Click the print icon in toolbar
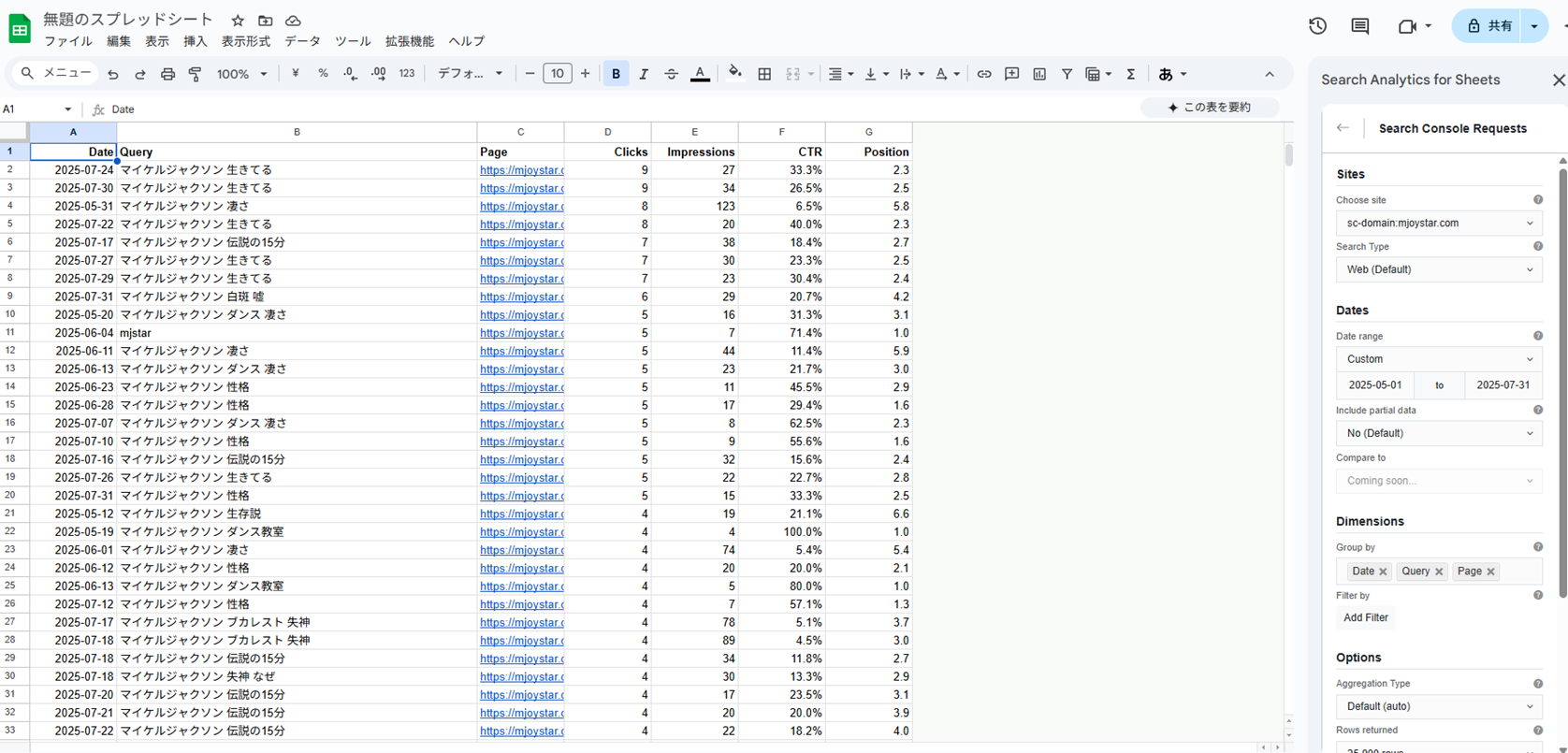Screen dimensions: 1568x753 (x=167, y=74)
